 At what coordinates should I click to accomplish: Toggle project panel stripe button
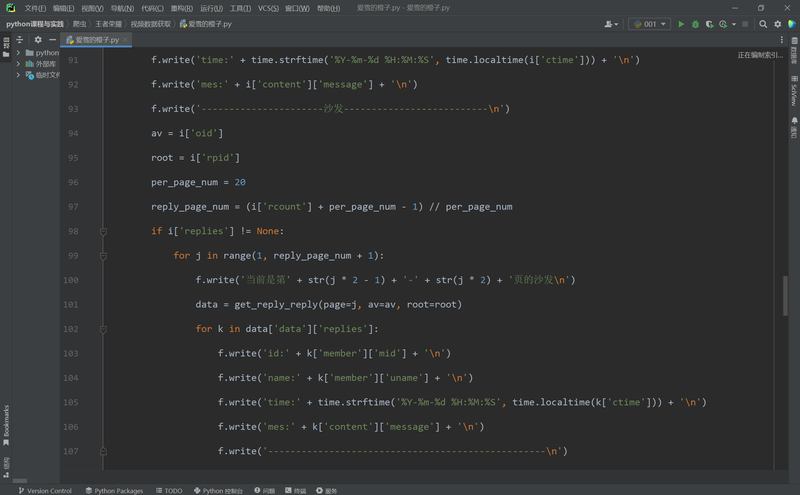[6, 46]
